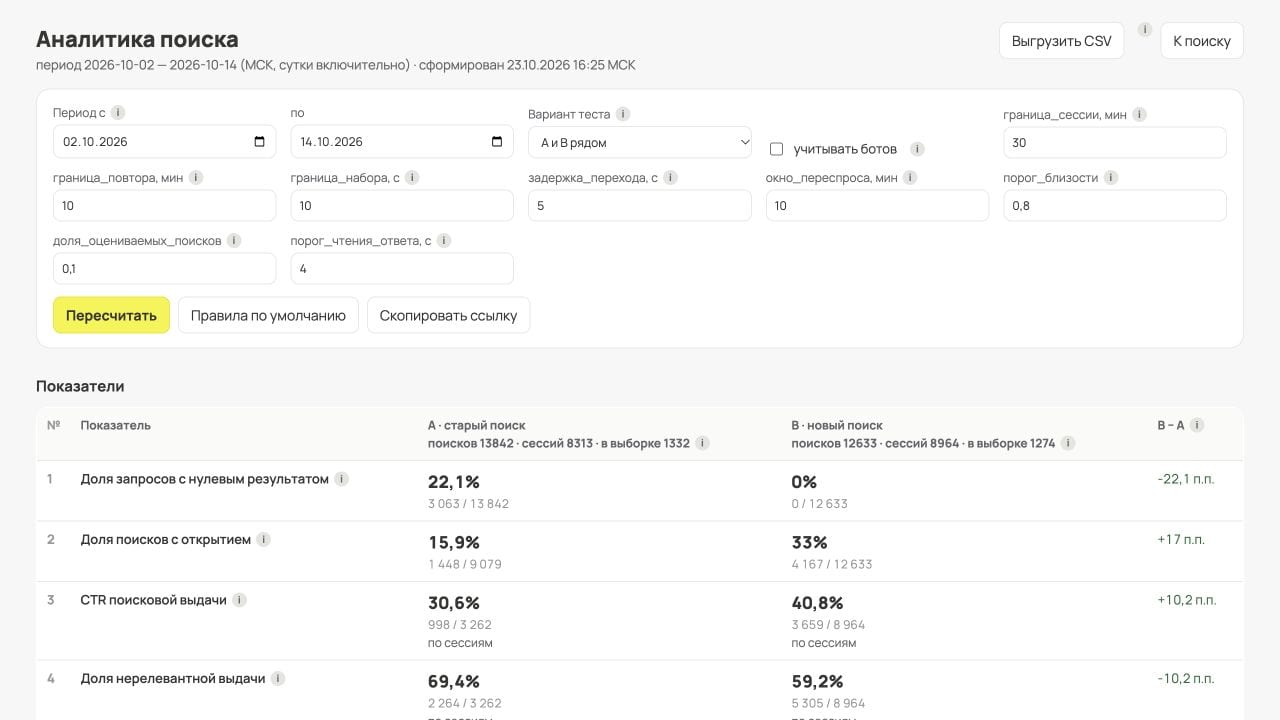Click the +17 п.п. difference value

(x=1181, y=539)
